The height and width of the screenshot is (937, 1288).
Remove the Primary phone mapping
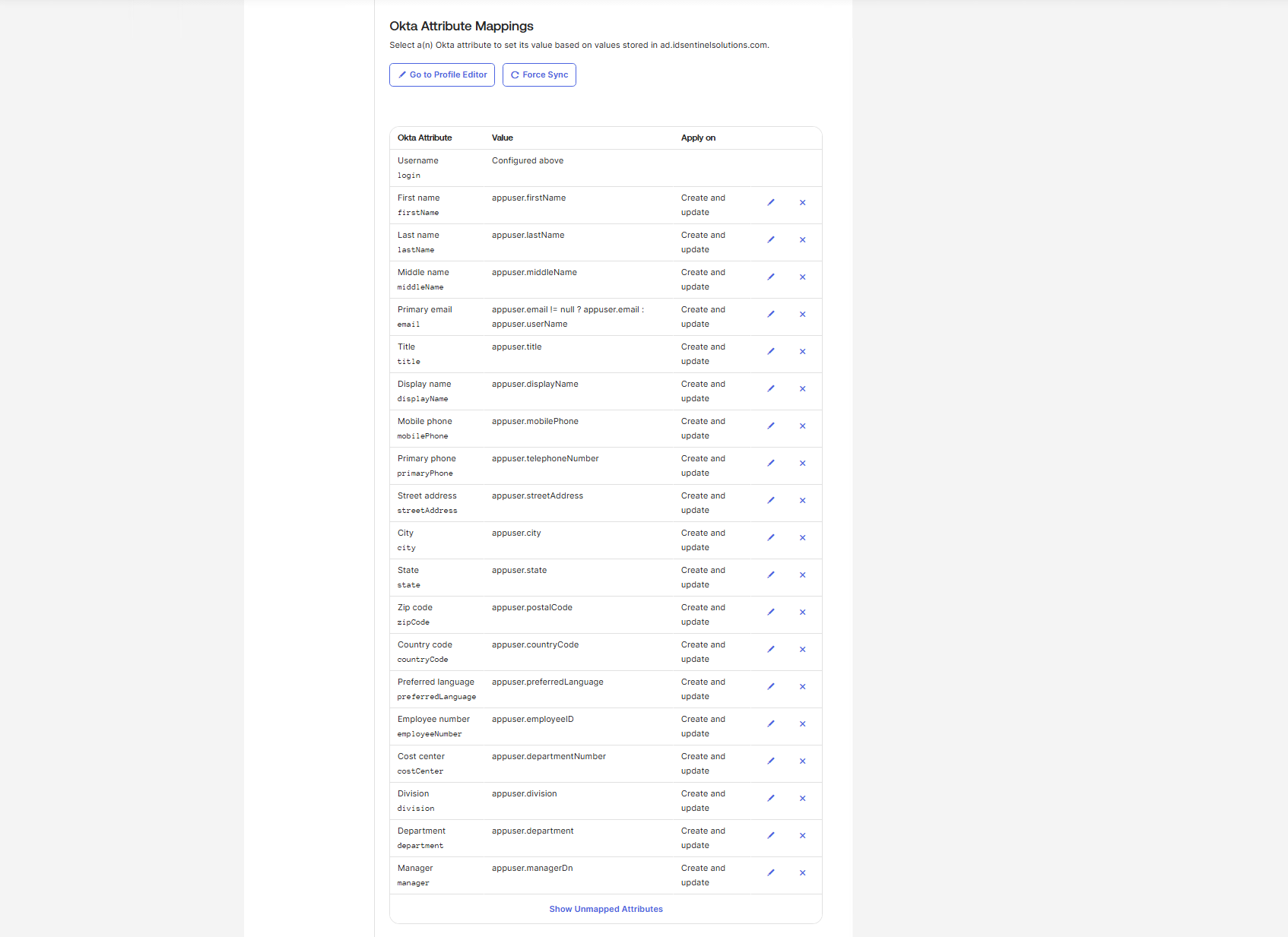pyautogui.click(x=802, y=463)
